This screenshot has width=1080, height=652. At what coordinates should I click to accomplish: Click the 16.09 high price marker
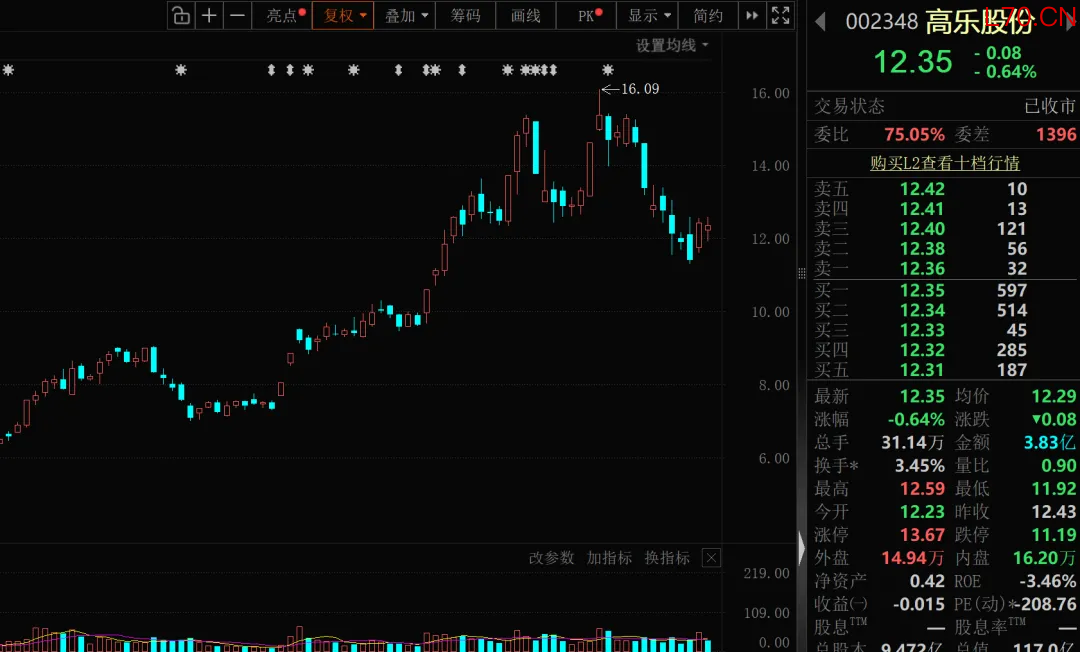pyautogui.click(x=630, y=89)
